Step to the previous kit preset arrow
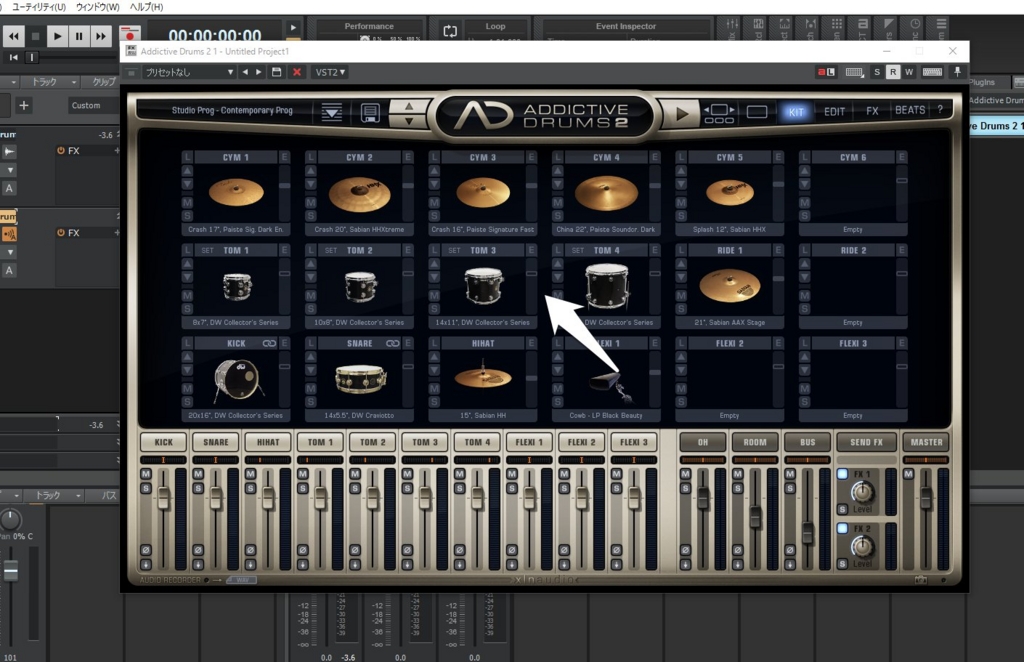This screenshot has width=1024, height=662. pos(409,106)
